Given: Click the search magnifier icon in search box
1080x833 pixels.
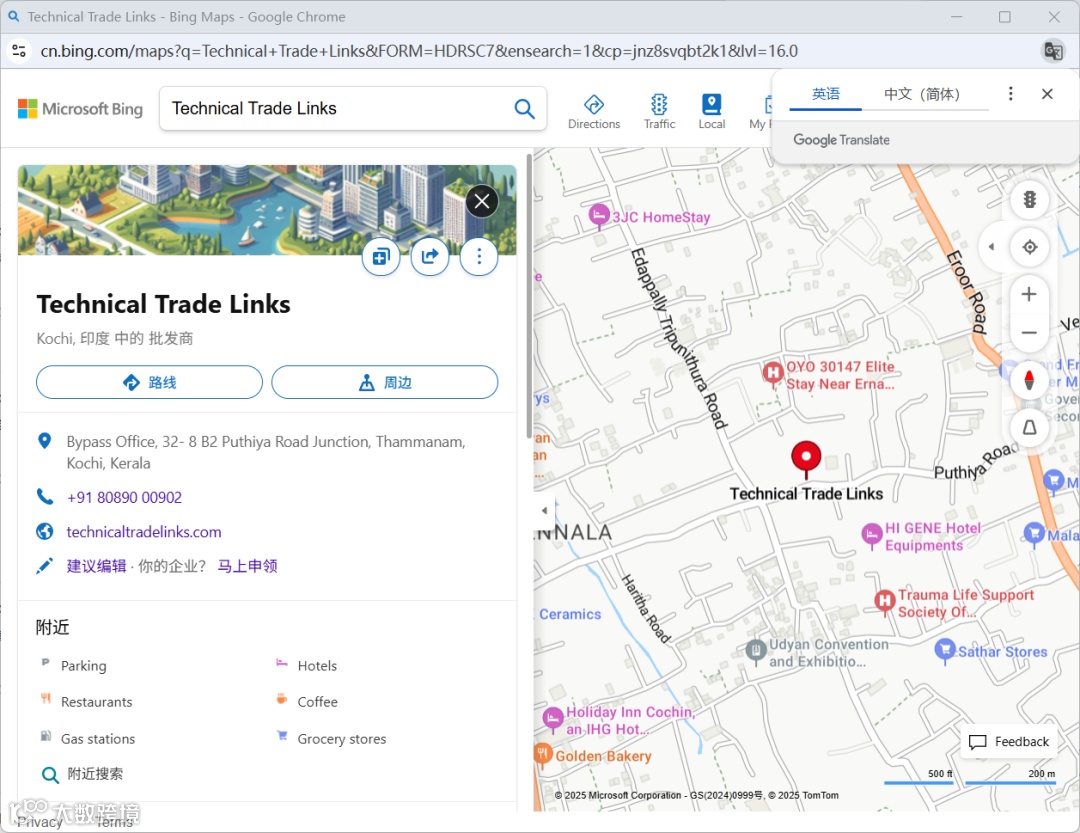Looking at the screenshot, I should pyautogui.click(x=524, y=109).
